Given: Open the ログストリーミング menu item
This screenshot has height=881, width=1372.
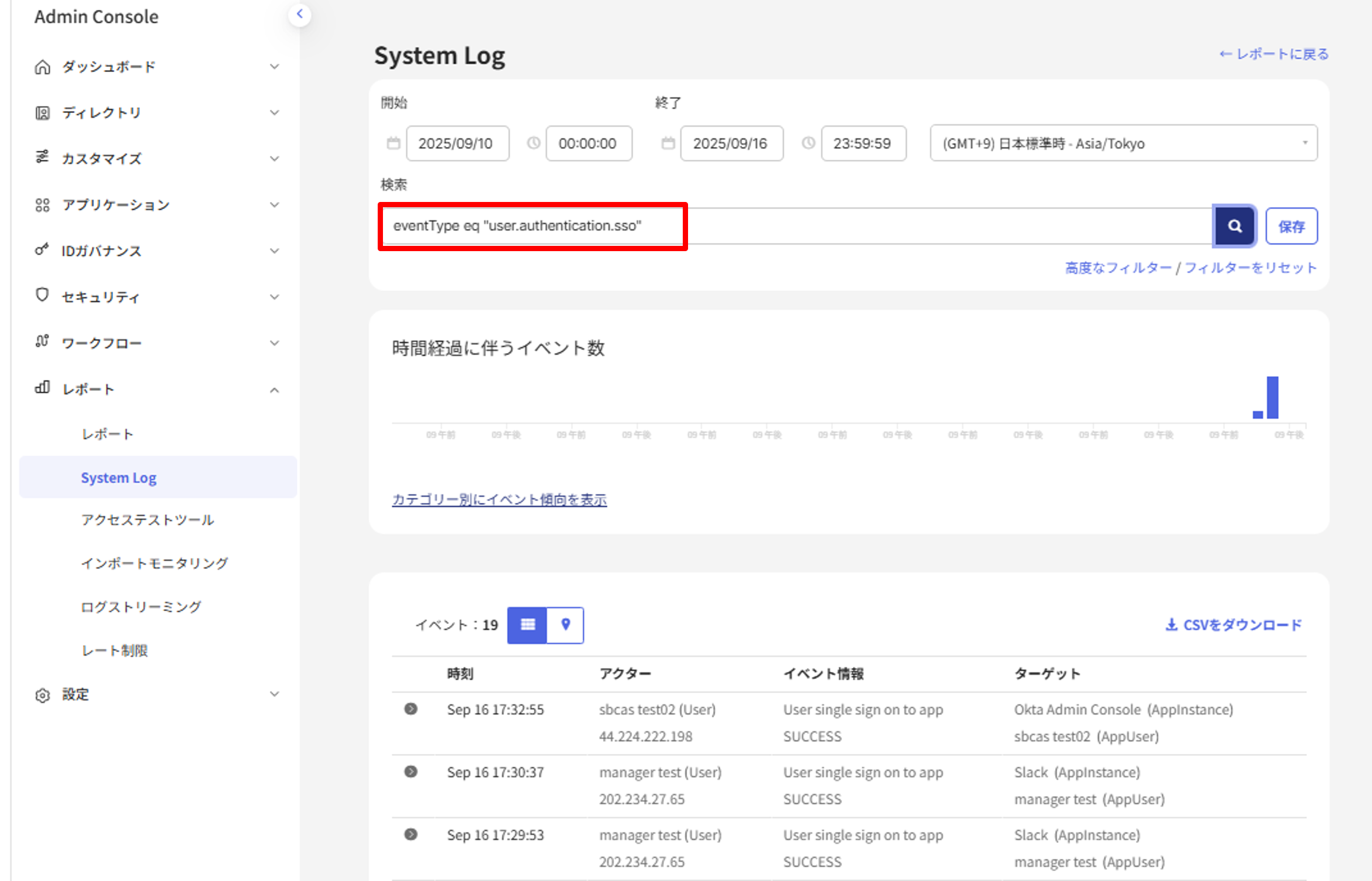Looking at the screenshot, I should tap(141, 606).
